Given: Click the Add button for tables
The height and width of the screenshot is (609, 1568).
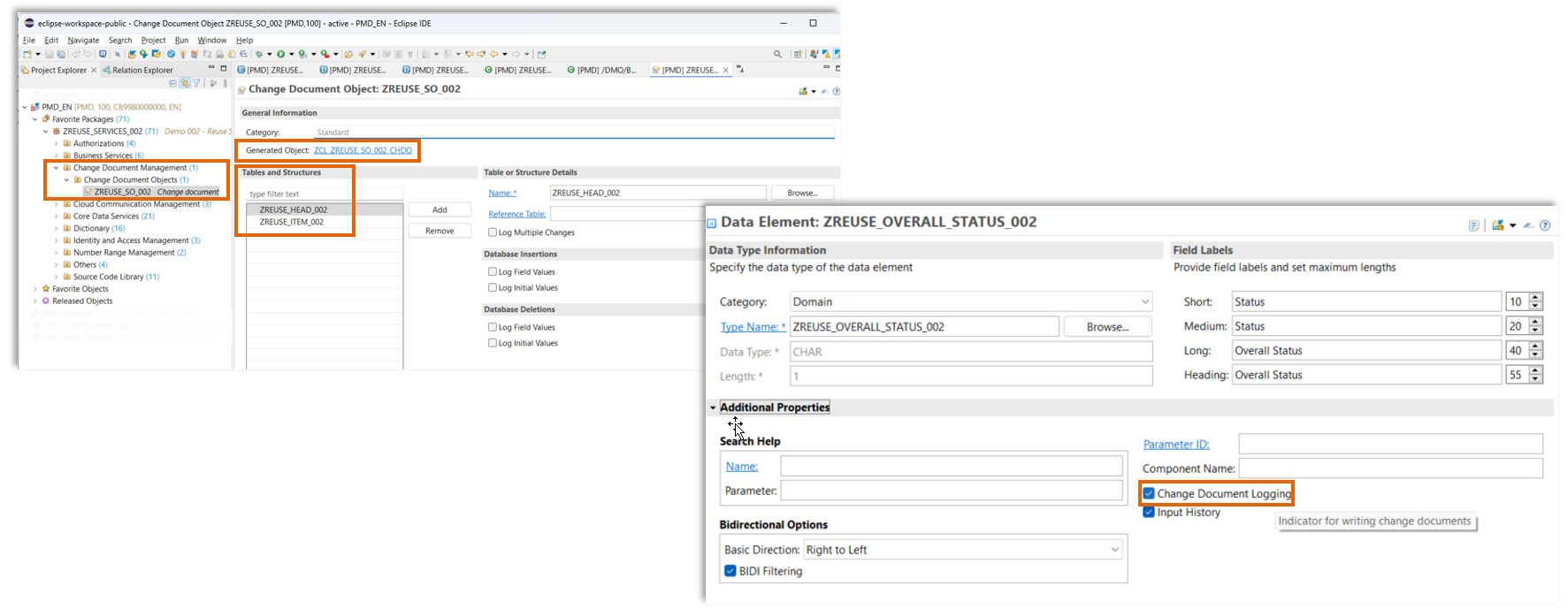Looking at the screenshot, I should (x=440, y=209).
